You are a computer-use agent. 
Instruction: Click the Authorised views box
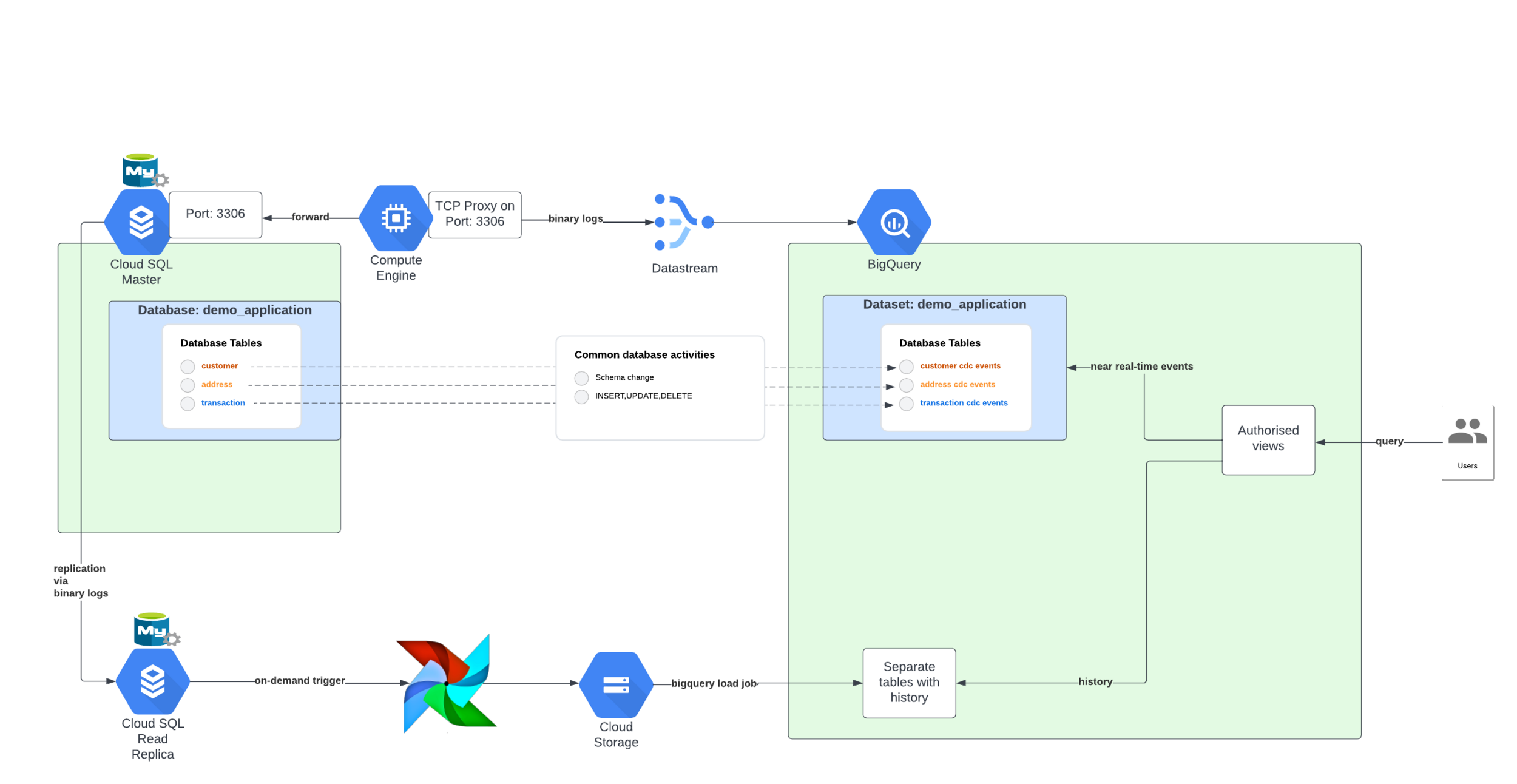(1268, 439)
